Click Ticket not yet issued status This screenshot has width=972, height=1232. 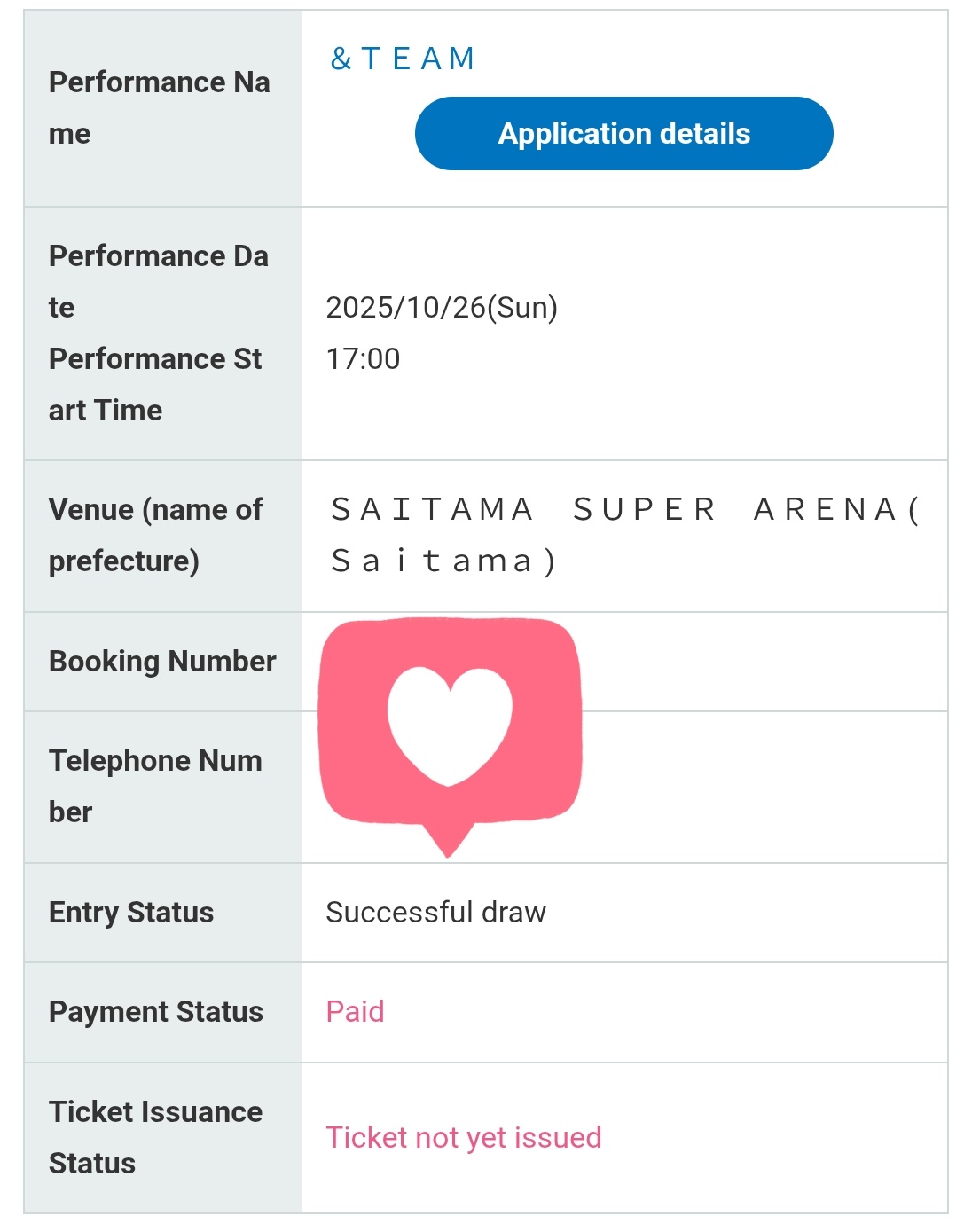coord(463,1138)
